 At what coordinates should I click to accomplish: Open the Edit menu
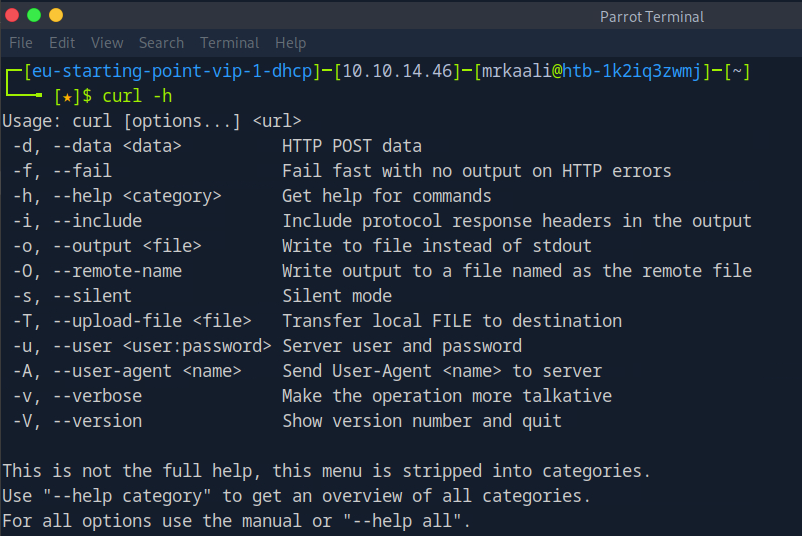click(62, 43)
